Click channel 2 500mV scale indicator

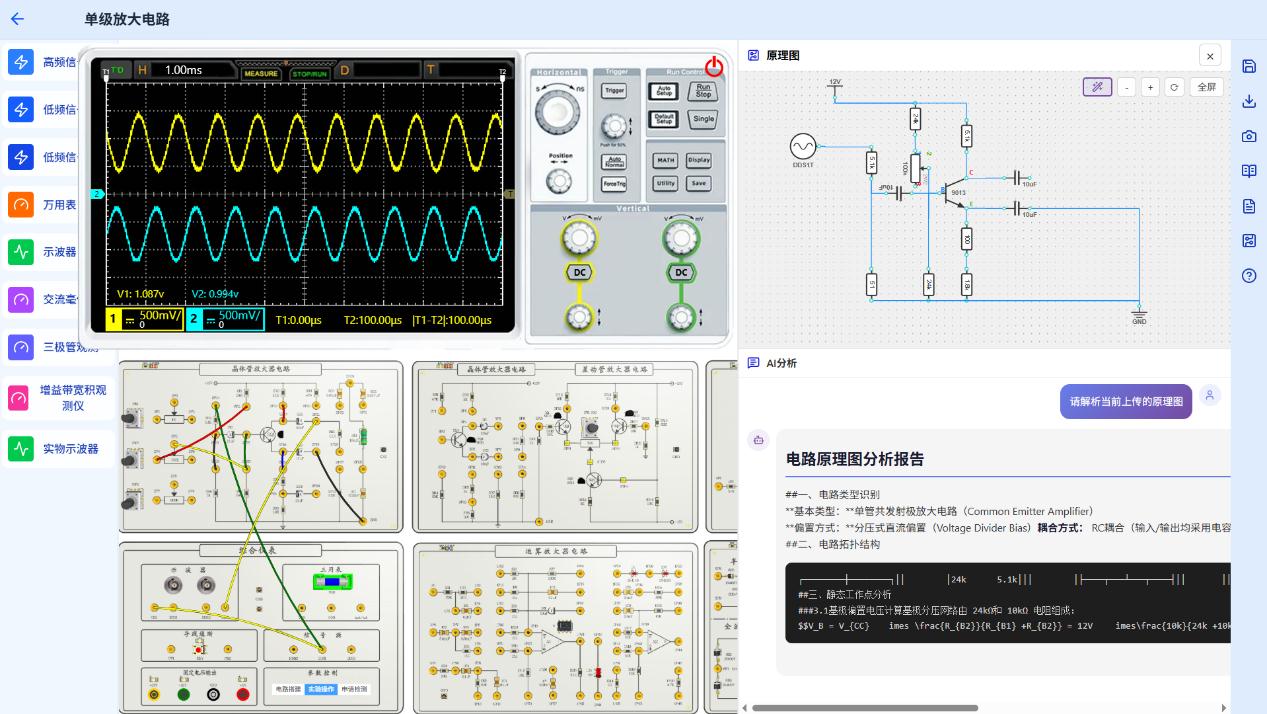225,320
